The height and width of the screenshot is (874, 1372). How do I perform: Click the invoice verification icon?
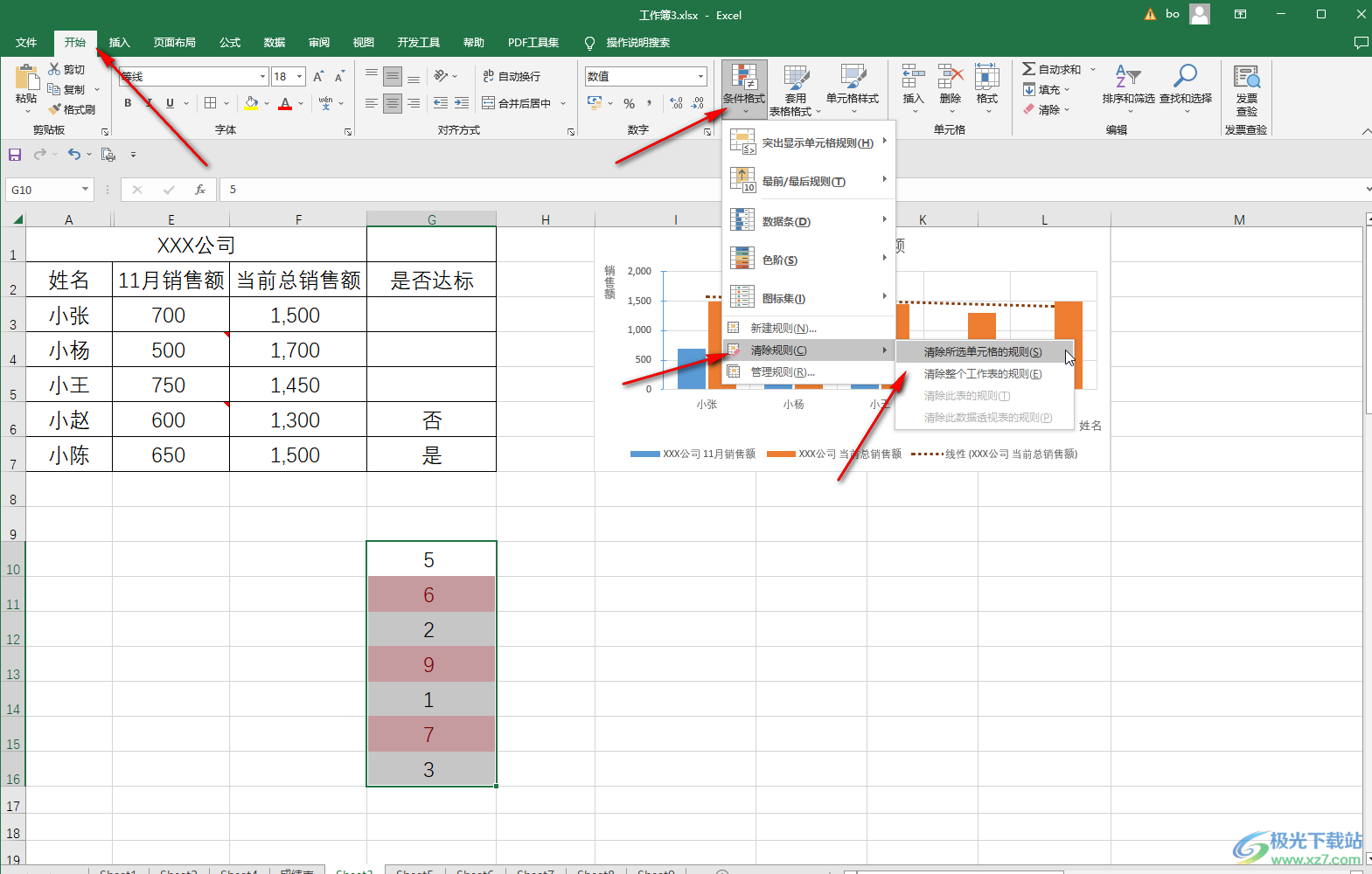(x=1247, y=77)
